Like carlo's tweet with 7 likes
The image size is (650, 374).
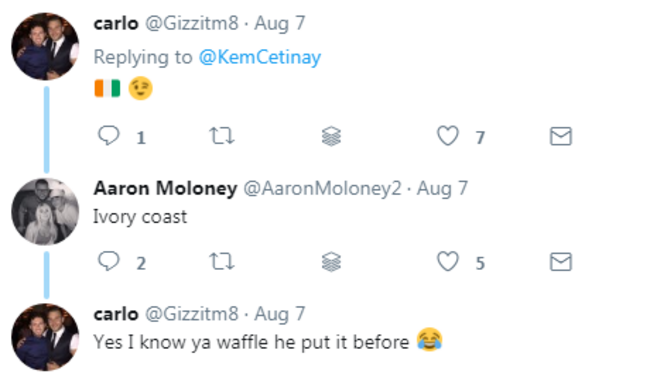(x=448, y=136)
